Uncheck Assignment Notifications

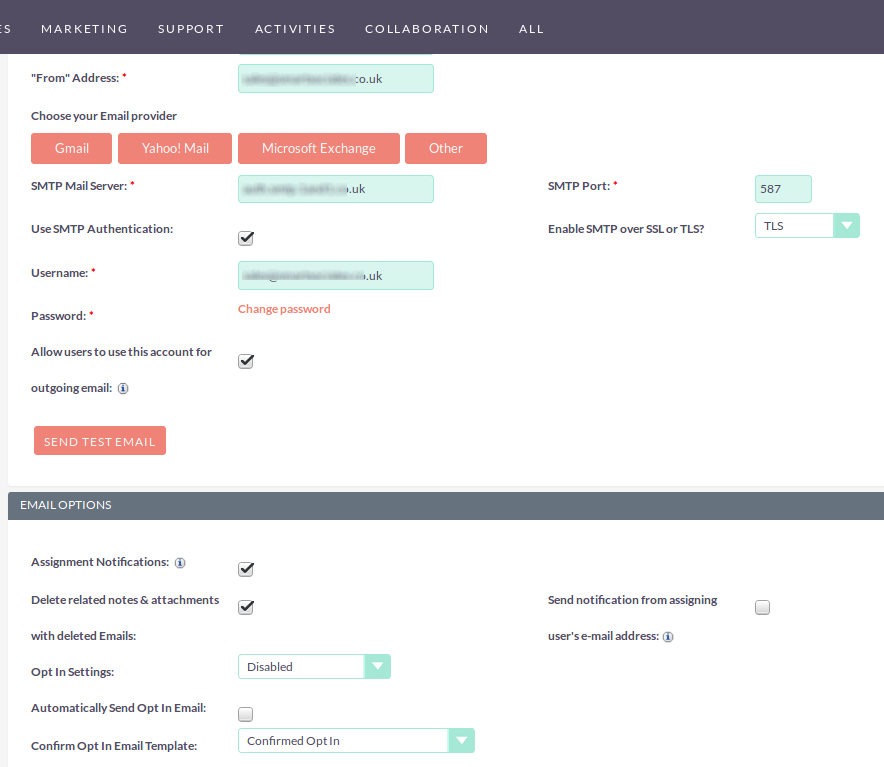(x=245, y=569)
